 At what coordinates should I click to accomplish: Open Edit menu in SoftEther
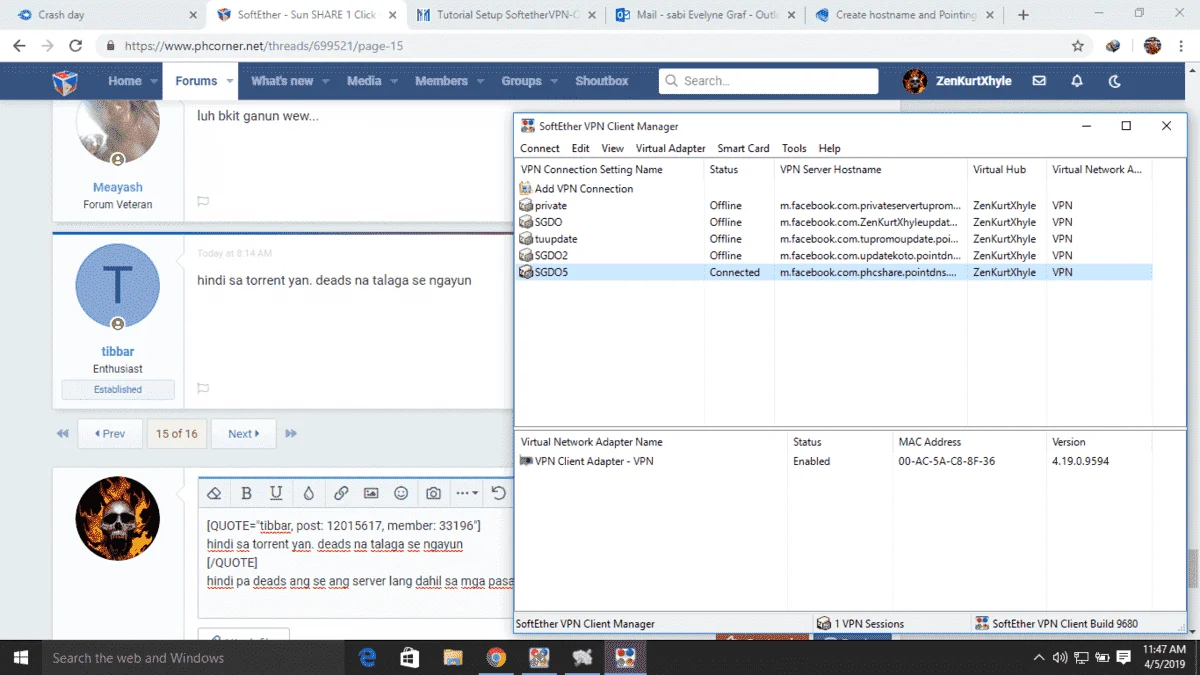pos(580,148)
